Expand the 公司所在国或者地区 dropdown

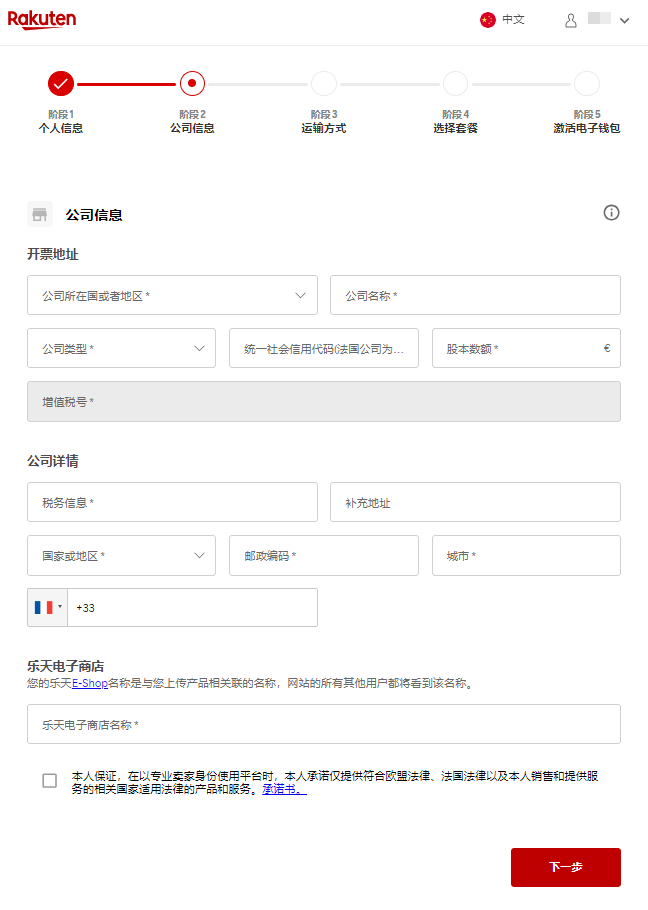click(172, 296)
